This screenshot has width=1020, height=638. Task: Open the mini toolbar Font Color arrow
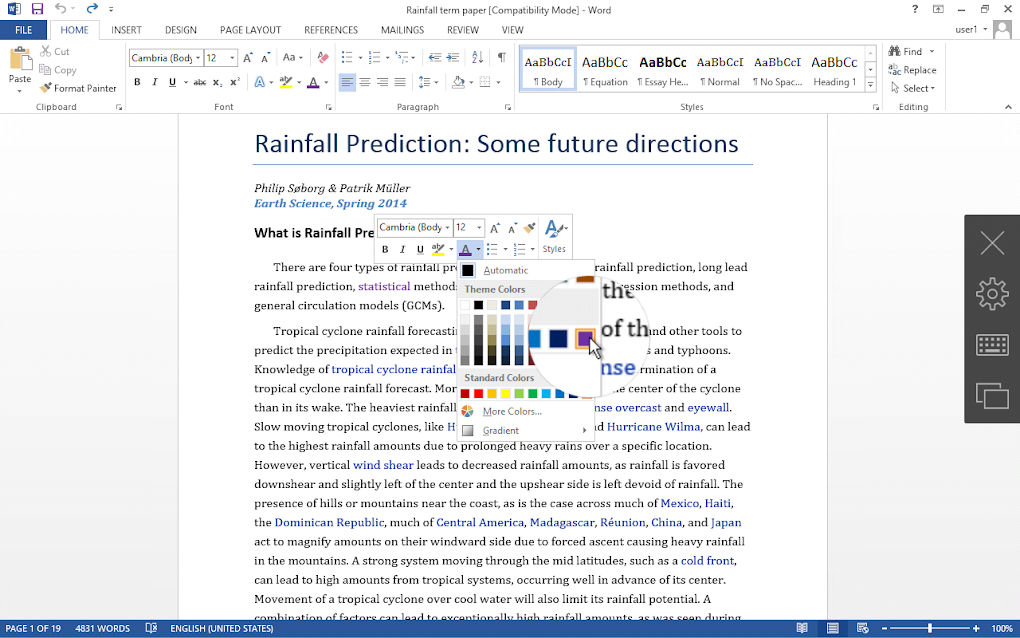point(478,249)
